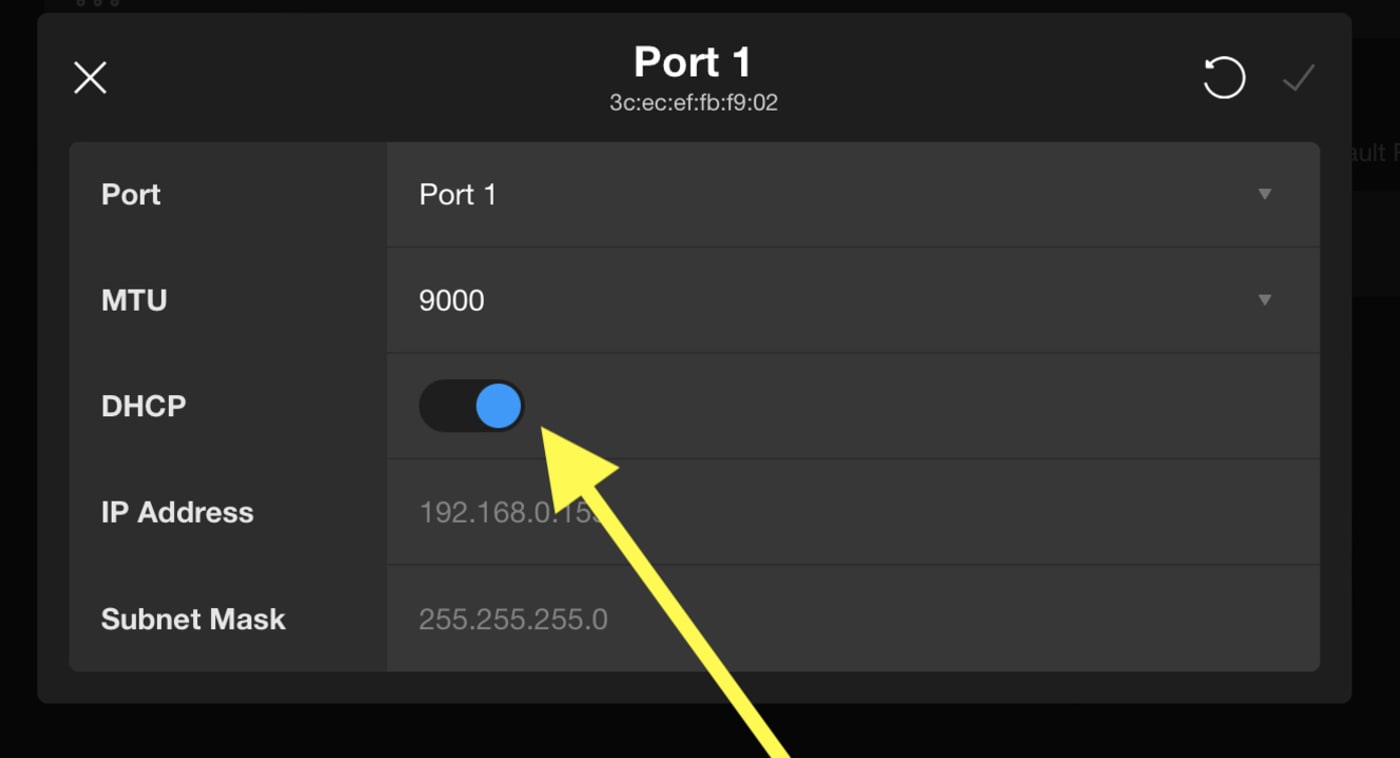Viewport: 1400px width, 758px height.
Task: Click the Port row label
Action: click(131, 194)
